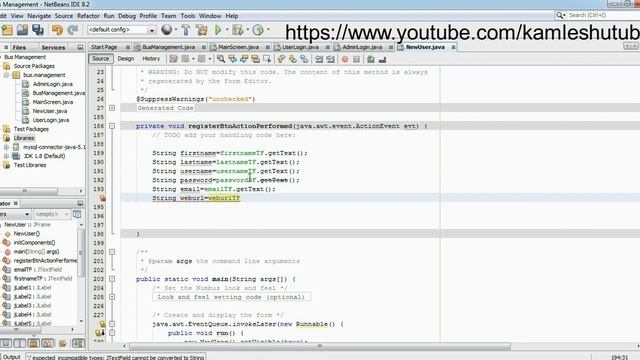The width and height of the screenshot is (640, 360).
Task: Switch to the History view button
Action: [x=151, y=59]
